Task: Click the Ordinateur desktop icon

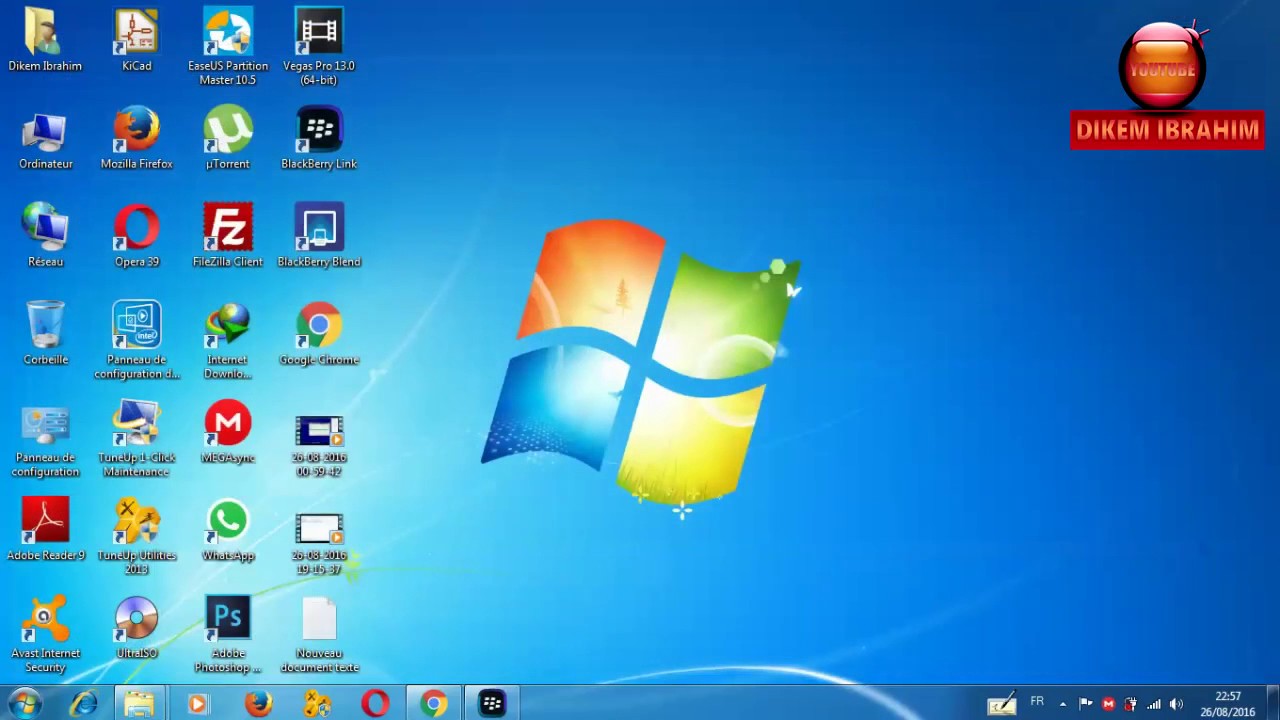Action: point(45,138)
